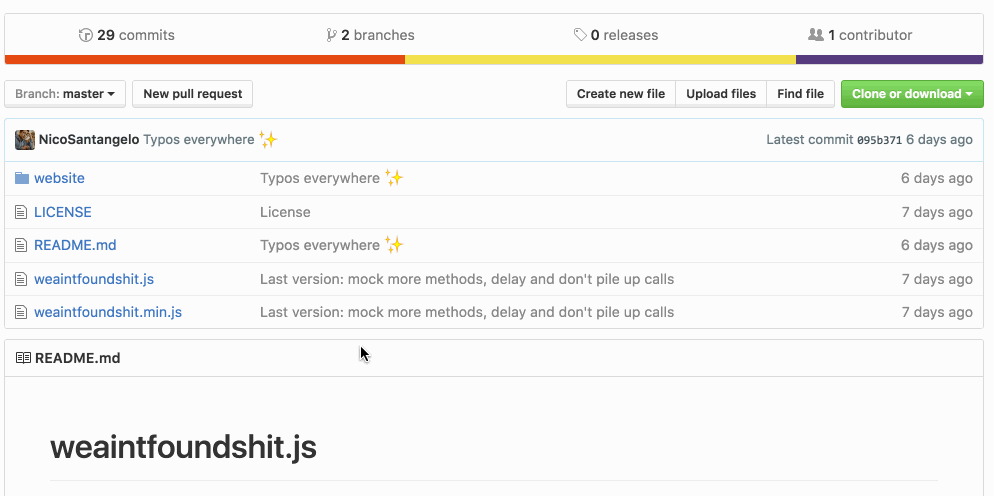Click the LICENSE file icon

[22, 212]
